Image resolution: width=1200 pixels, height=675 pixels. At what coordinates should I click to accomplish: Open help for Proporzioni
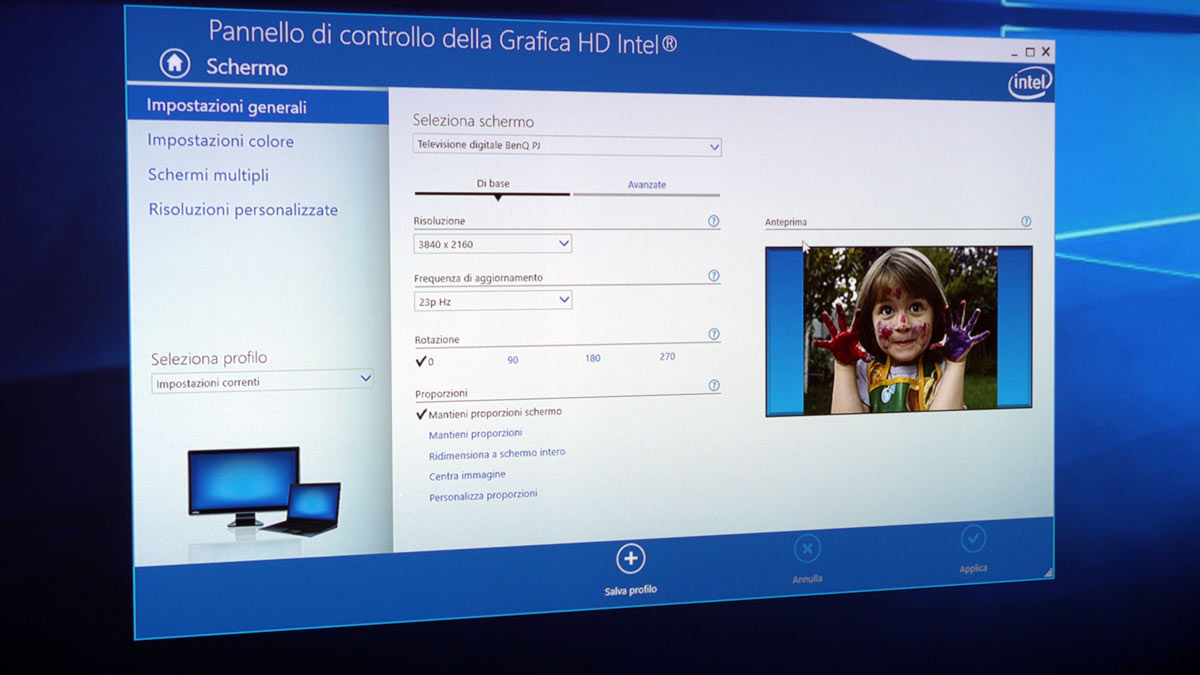[714, 385]
